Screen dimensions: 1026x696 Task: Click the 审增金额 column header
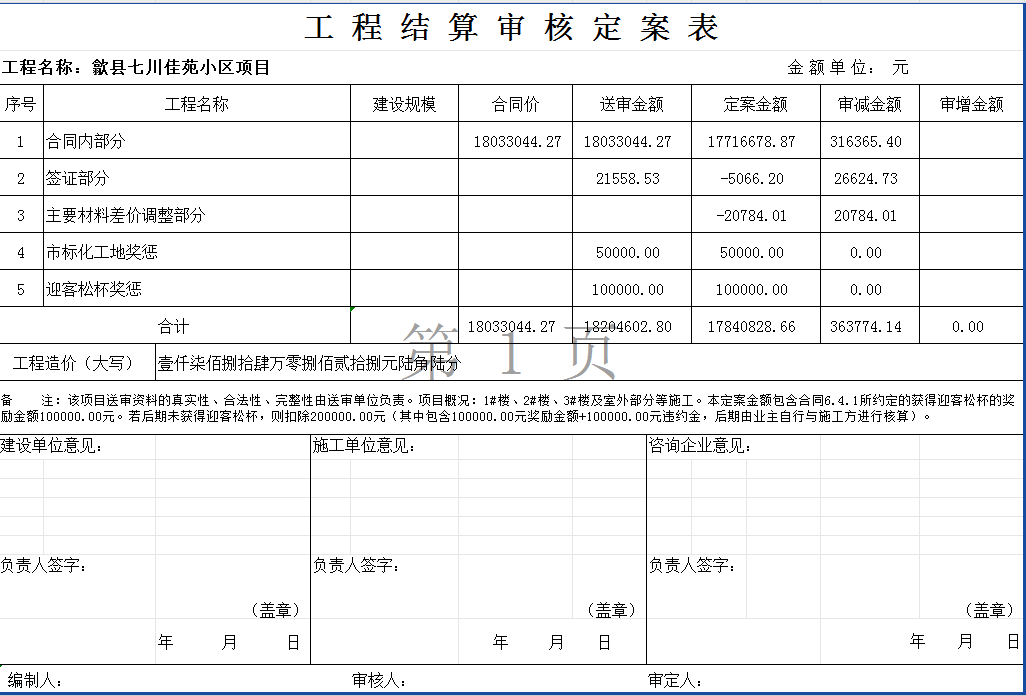pos(971,104)
